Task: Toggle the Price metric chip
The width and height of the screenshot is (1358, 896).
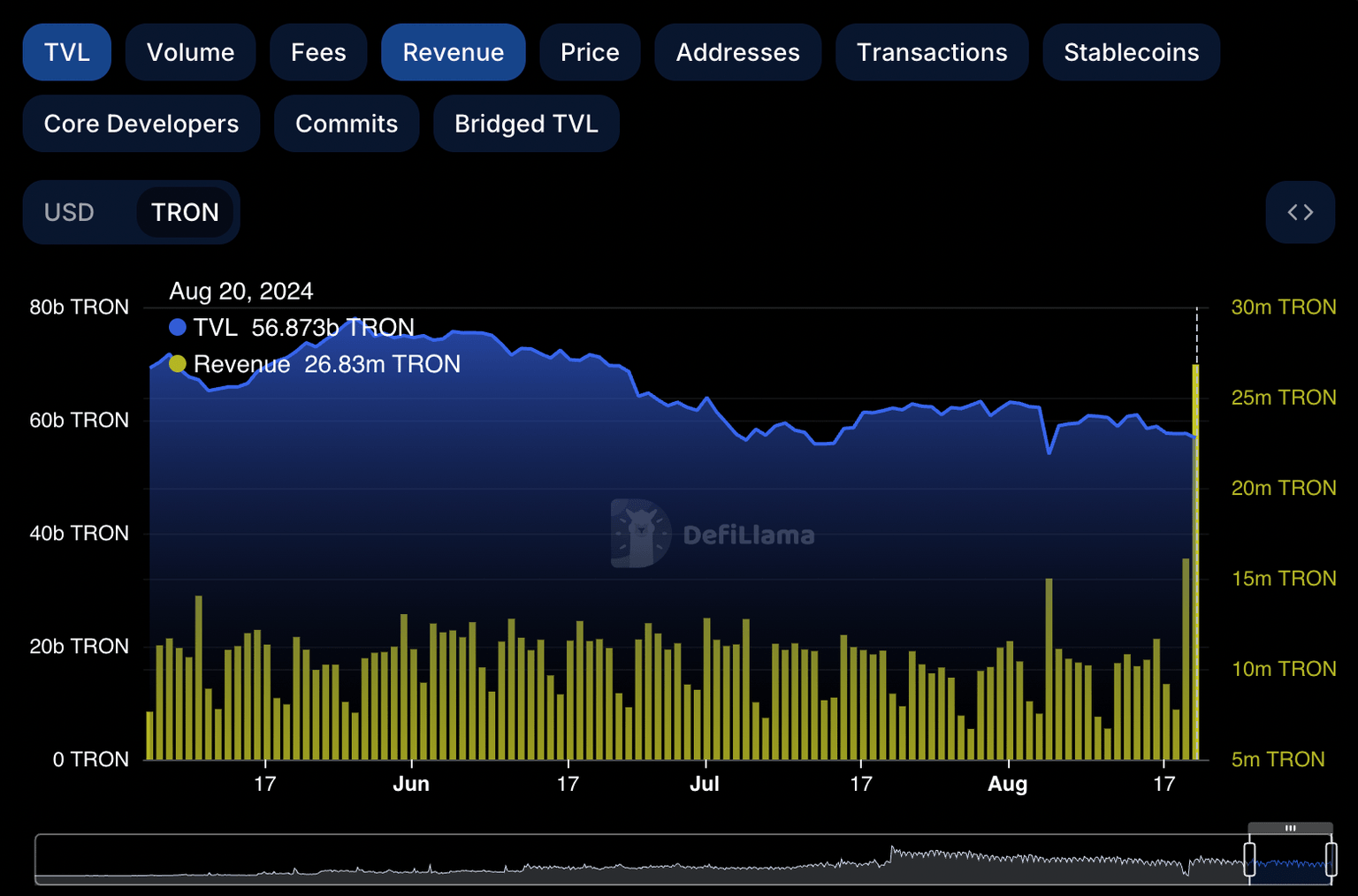Action: click(x=590, y=52)
